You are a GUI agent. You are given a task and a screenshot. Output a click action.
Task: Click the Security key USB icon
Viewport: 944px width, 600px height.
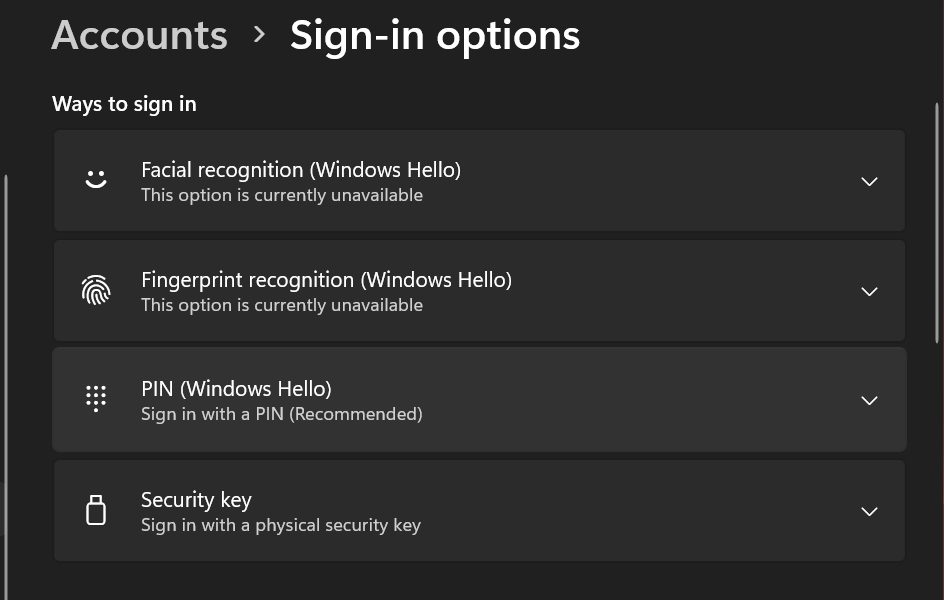[x=96, y=511]
